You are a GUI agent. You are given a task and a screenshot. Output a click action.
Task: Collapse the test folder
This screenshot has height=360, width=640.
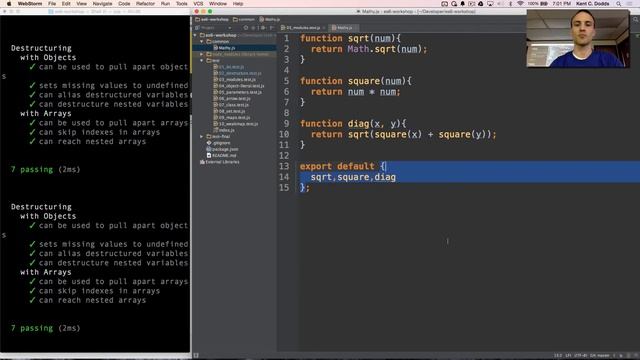click(202, 60)
